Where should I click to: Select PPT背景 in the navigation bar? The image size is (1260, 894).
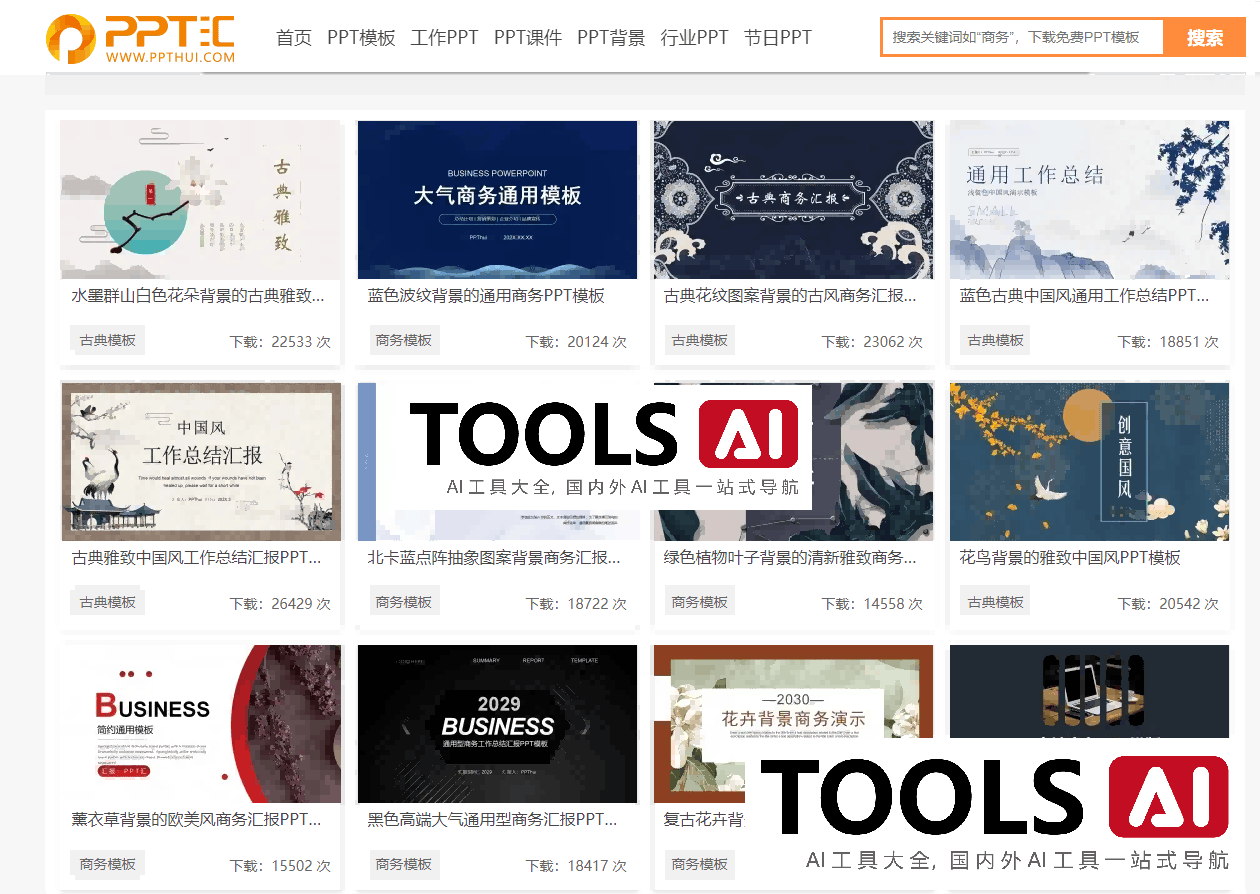(611, 38)
